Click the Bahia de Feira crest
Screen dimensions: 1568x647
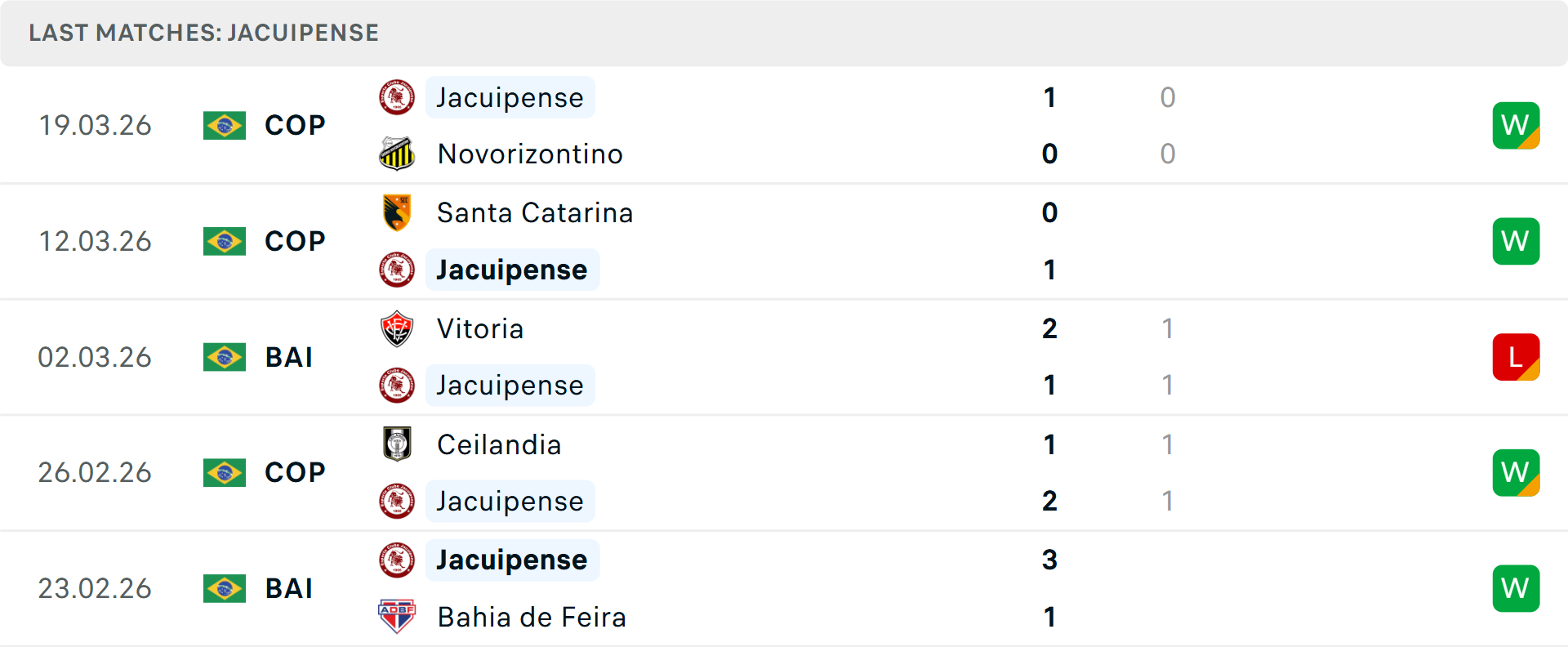coord(397,617)
